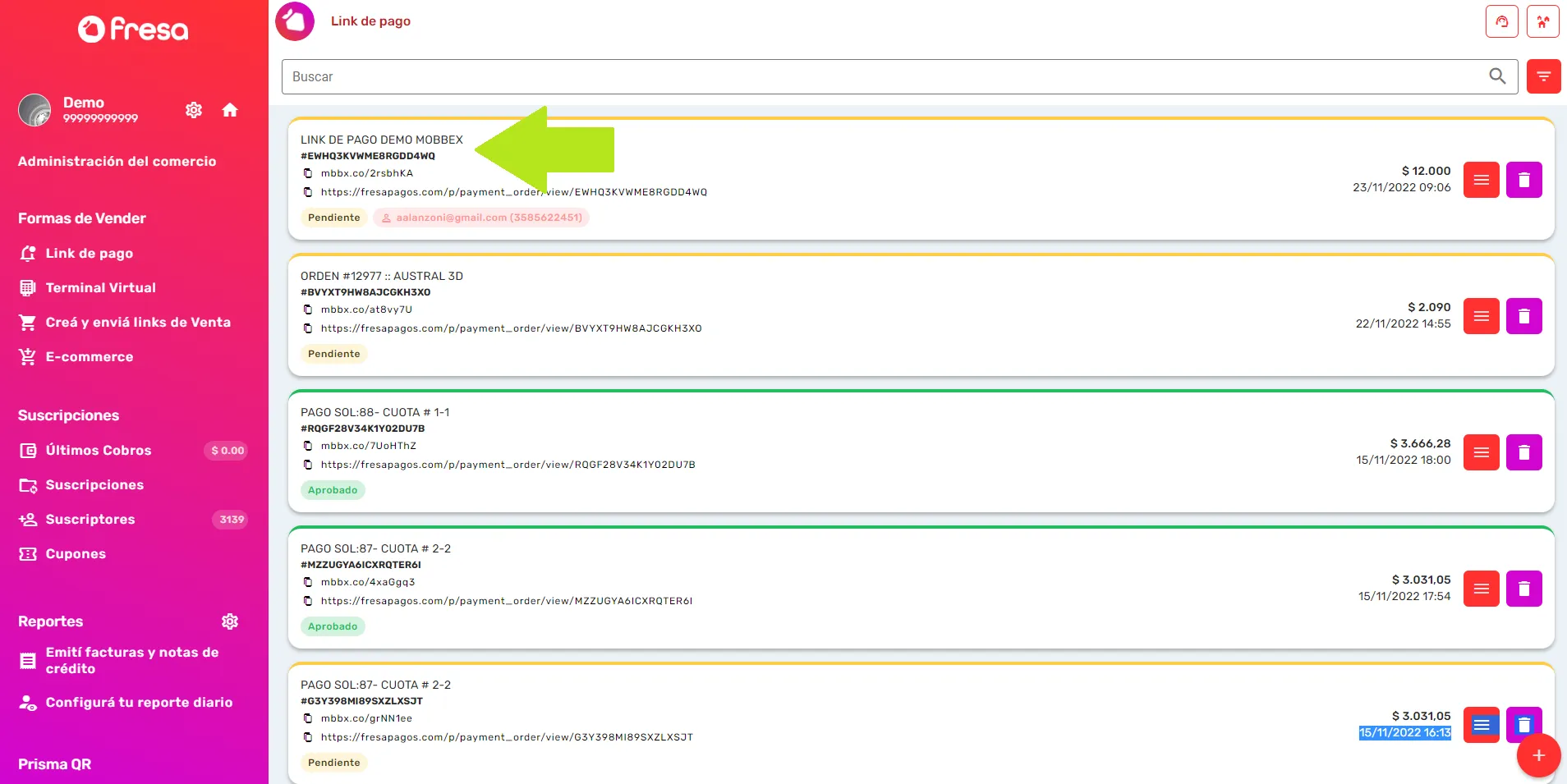This screenshot has height=784, width=1567.
Task: Open the E-commerce section
Action: point(89,357)
